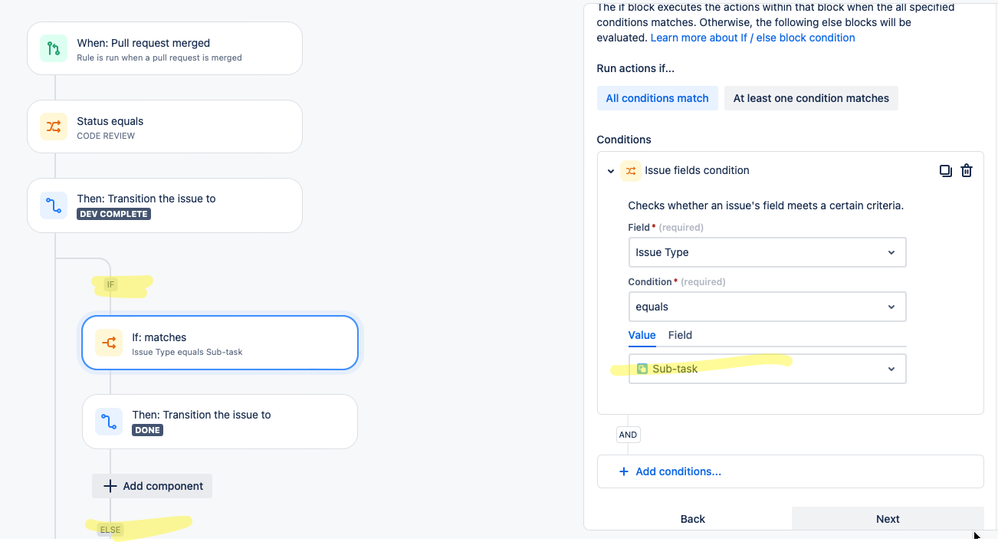Select the Transition to DEV COMPLETE card
Screen dimensions: 998x542
click(165, 205)
